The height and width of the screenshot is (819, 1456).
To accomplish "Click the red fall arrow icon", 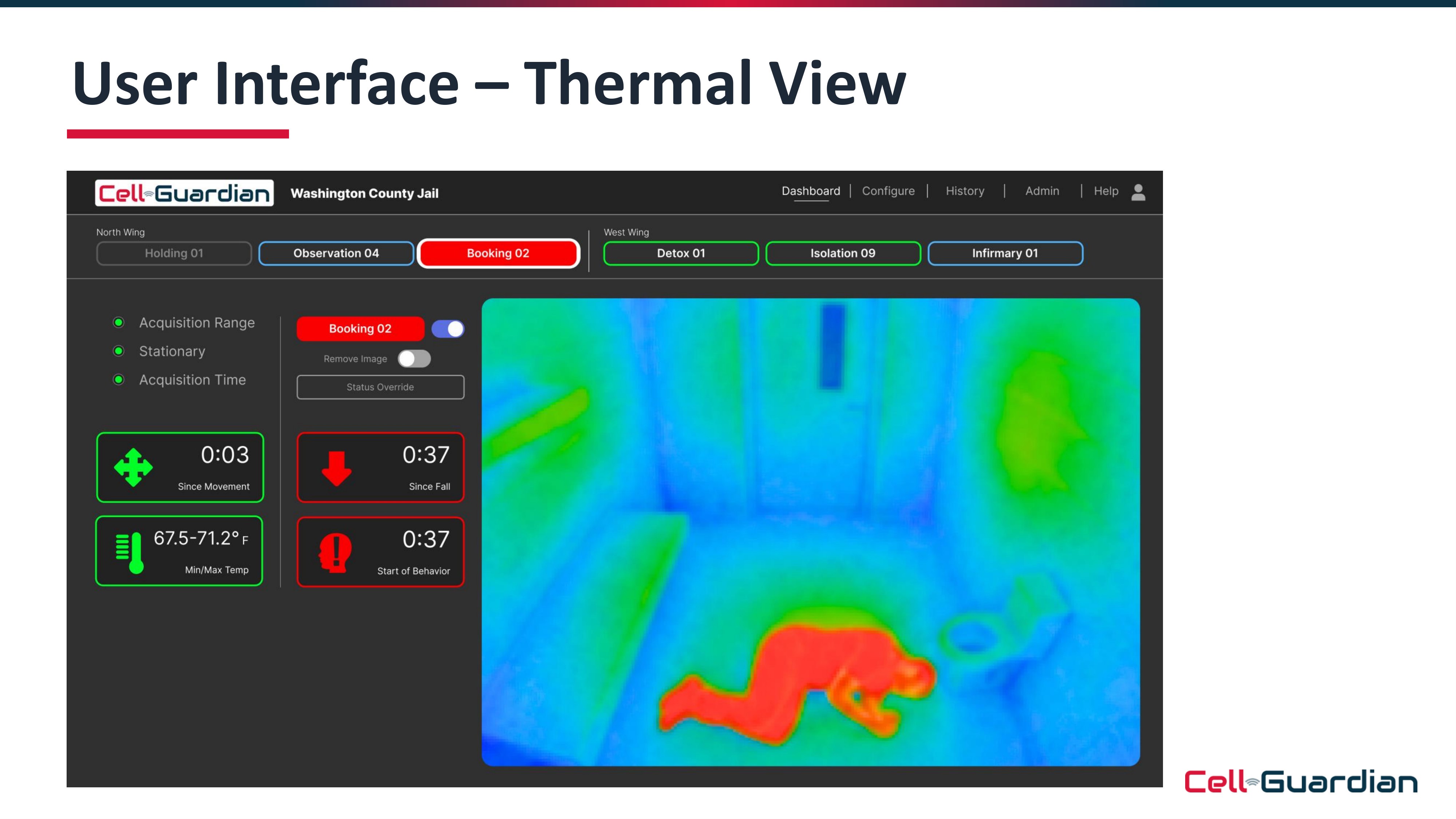I will coord(336,468).
